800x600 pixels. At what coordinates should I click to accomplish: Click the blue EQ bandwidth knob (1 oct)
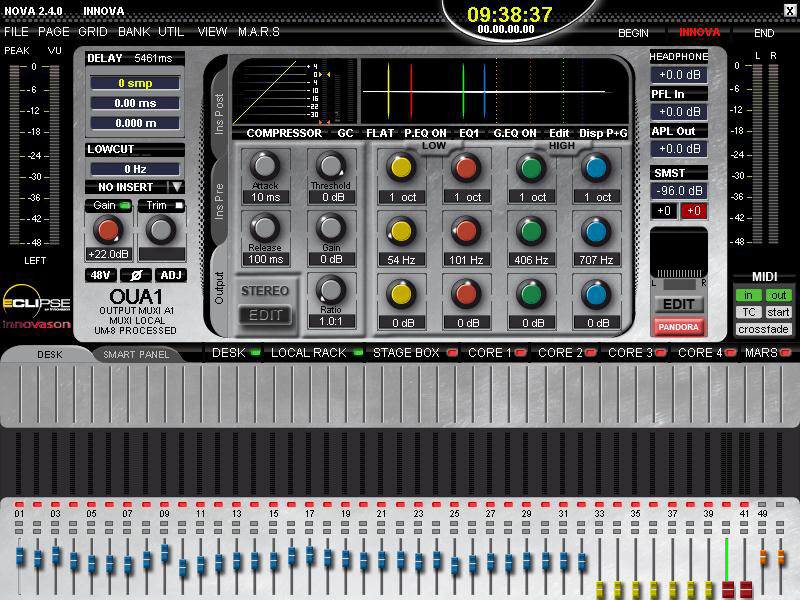tap(596, 168)
